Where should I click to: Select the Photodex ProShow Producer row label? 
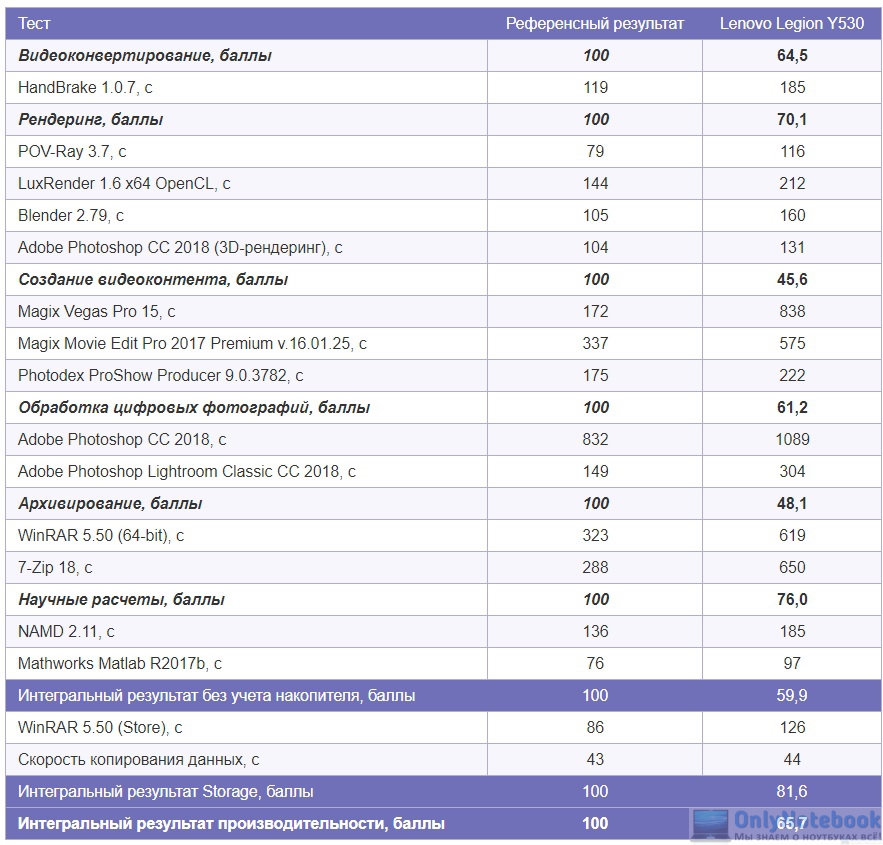(x=160, y=375)
